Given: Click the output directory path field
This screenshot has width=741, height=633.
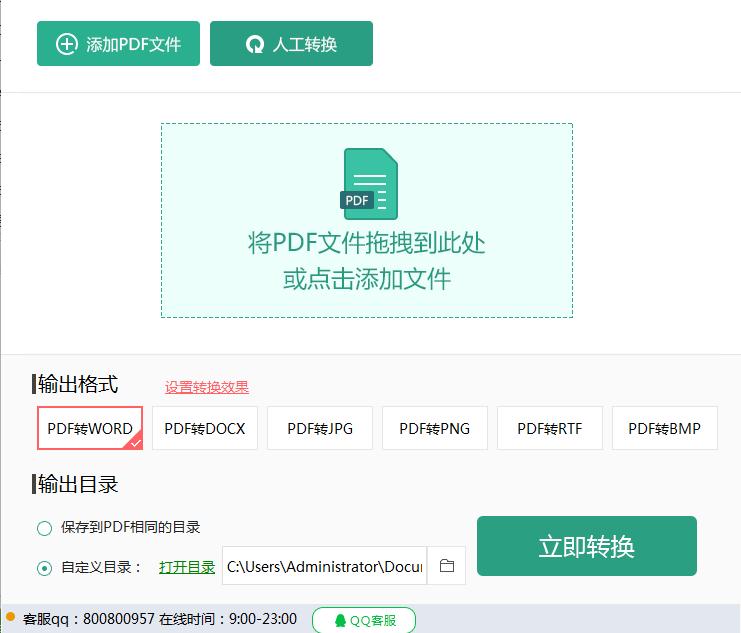Looking at the screenshot, I should [x=325, y=566].
